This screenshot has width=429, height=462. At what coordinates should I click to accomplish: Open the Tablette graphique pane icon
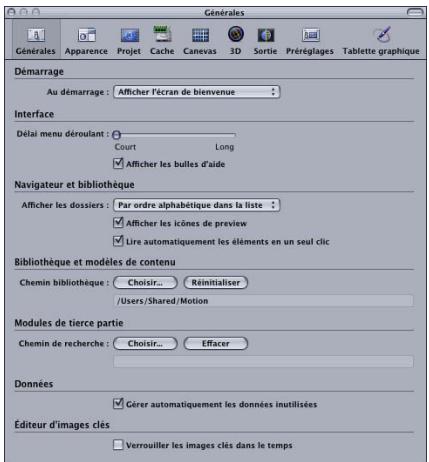[381, 40]
